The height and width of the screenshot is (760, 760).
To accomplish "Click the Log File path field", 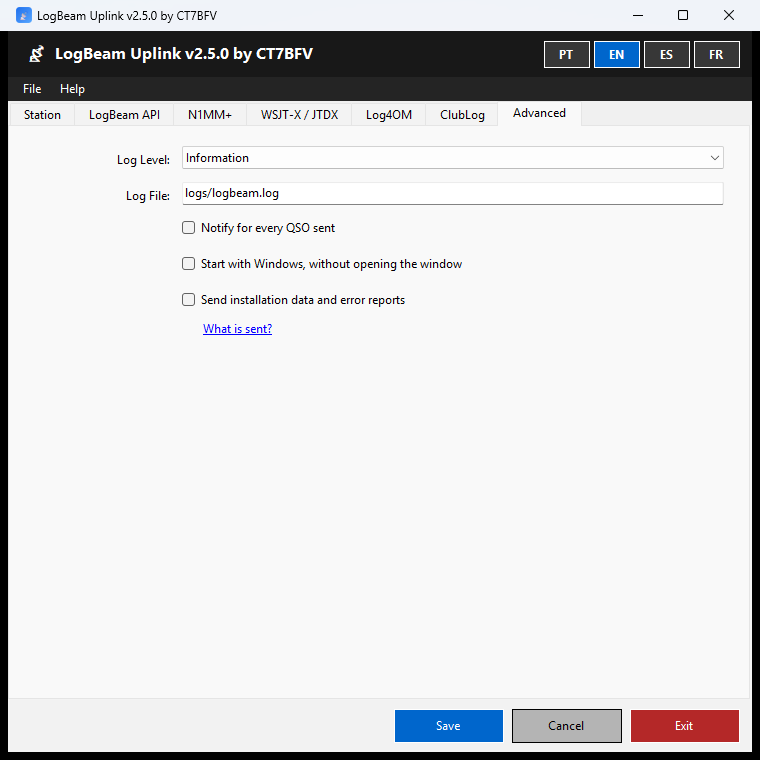I will click(453, 193).
